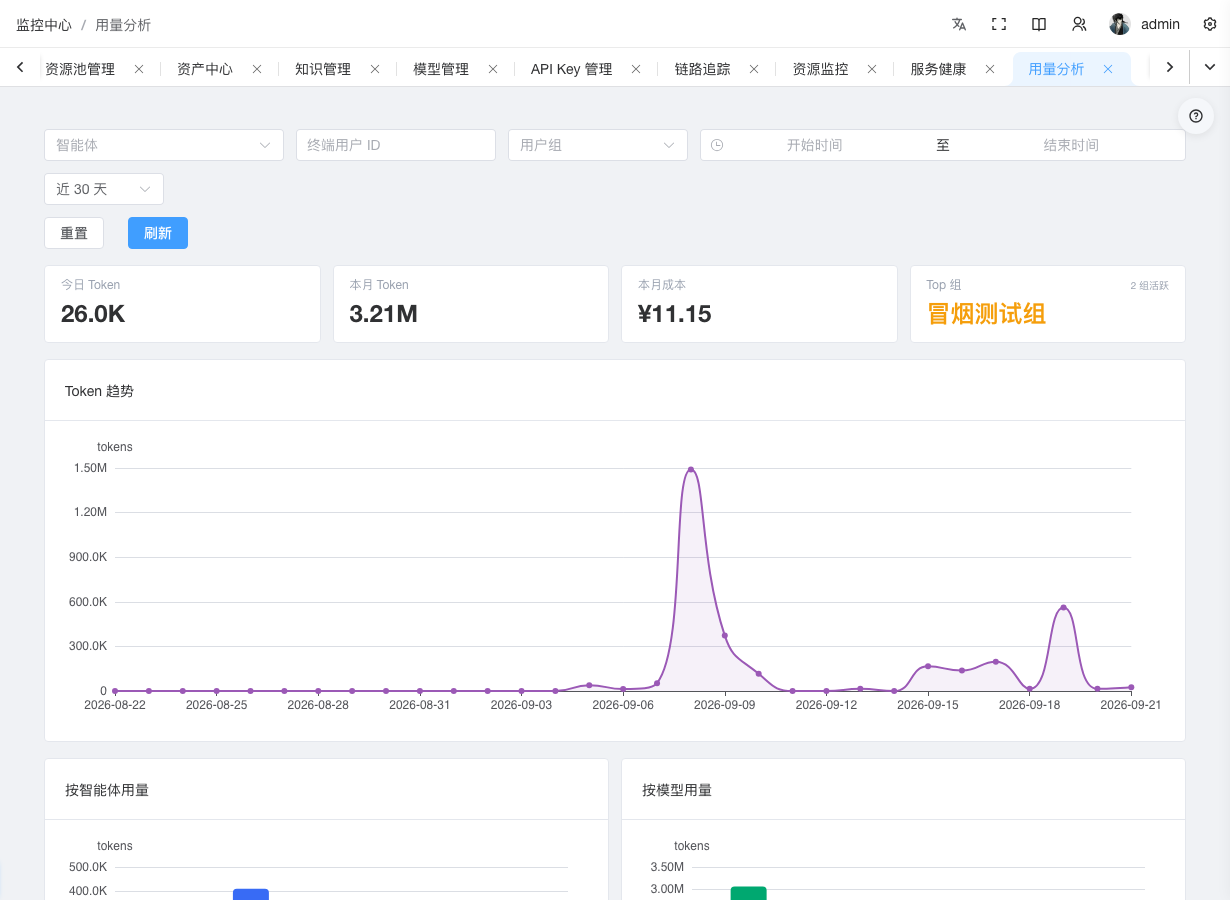The height and width of the screenshot is (900, 1230).
Task: Click the 监控中心 breadcrumb
Action: 44,25
